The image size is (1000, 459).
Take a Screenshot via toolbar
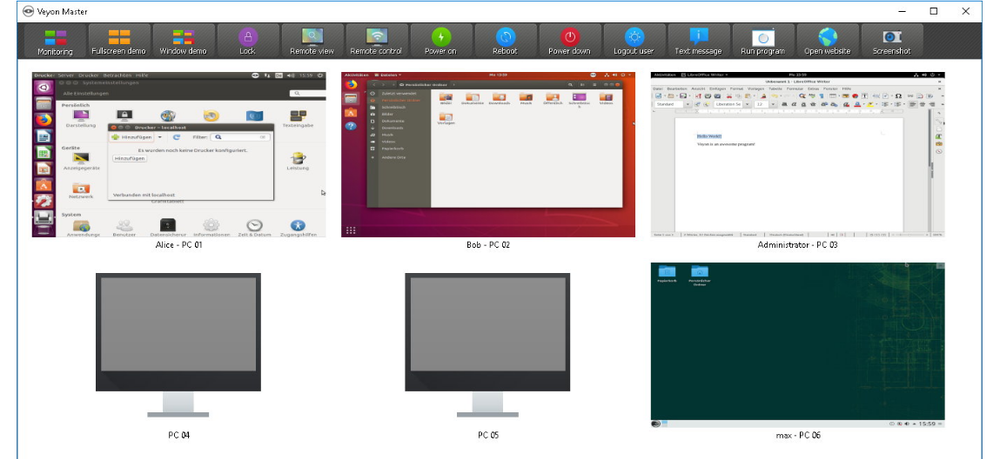point(892,41)
